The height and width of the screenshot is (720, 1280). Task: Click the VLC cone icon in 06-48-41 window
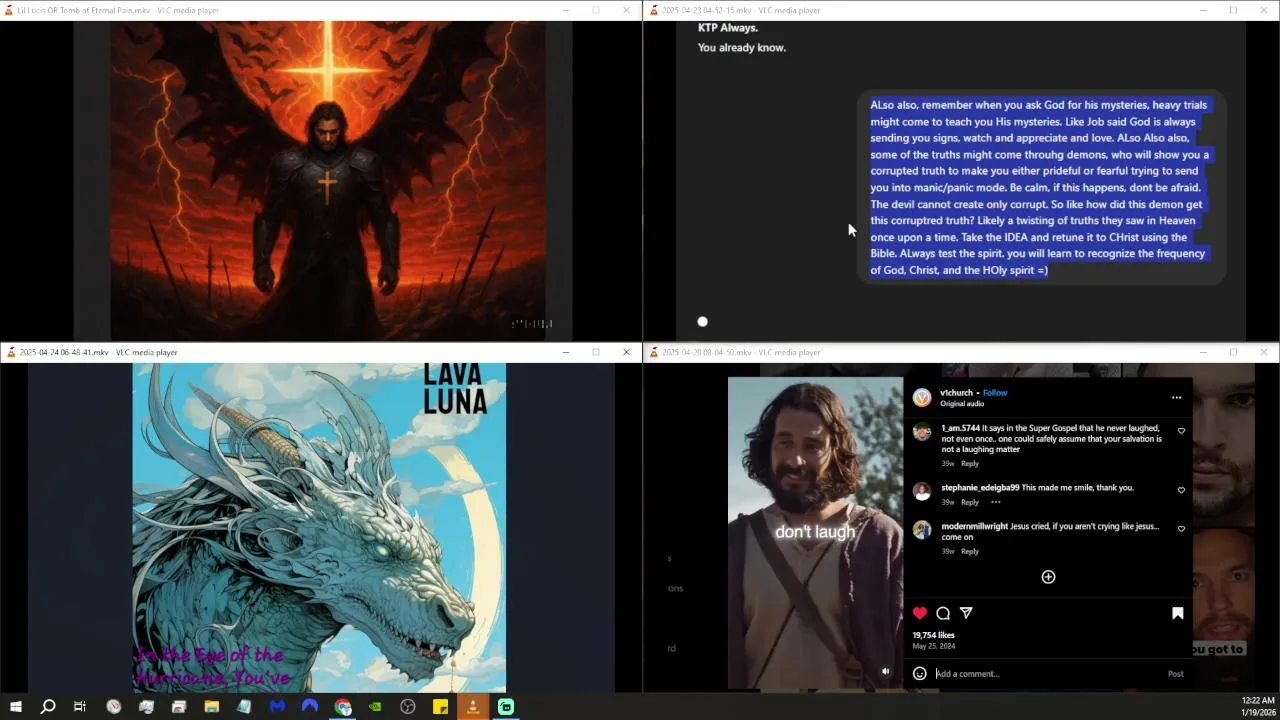click(11, 352)
